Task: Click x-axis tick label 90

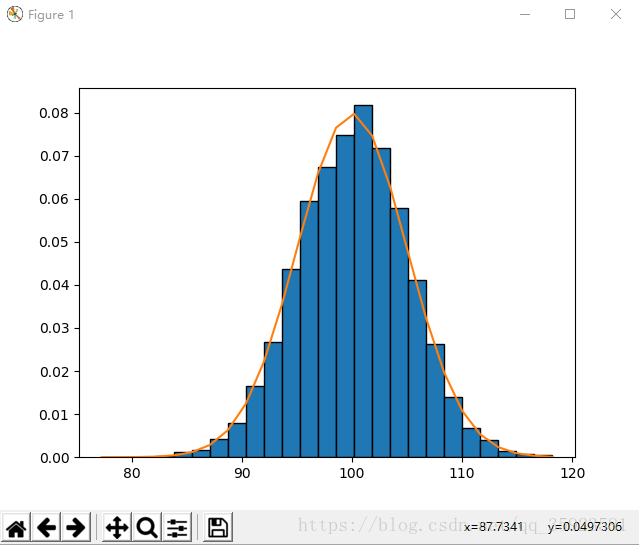Action: pyautogui.click(x=242, y=473)
